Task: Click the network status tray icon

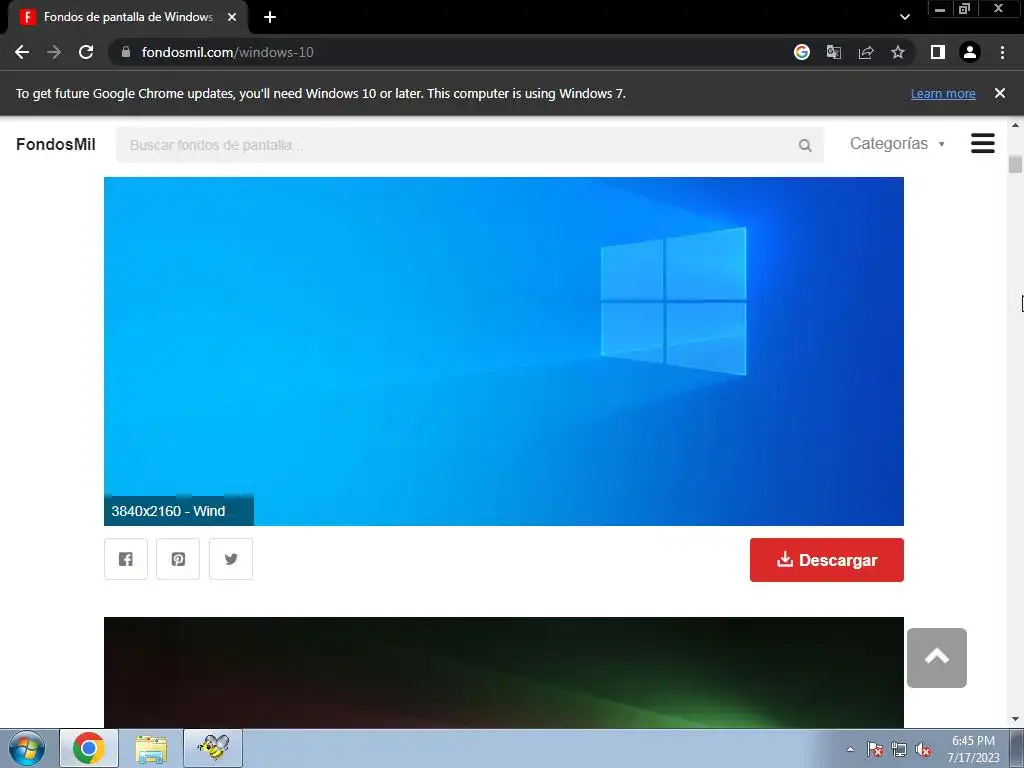Action: pyautogui.click(x=899, y=749)
